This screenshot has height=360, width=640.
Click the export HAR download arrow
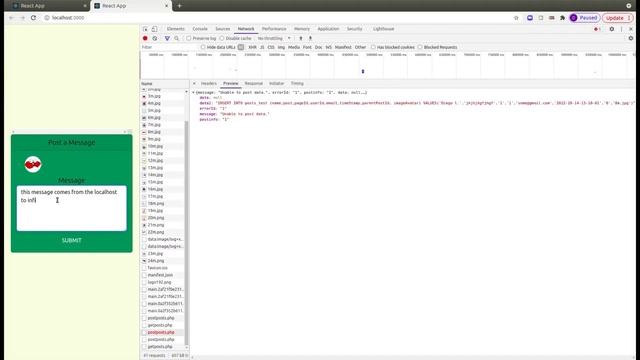pyautogui.click(x=310, y=38)
